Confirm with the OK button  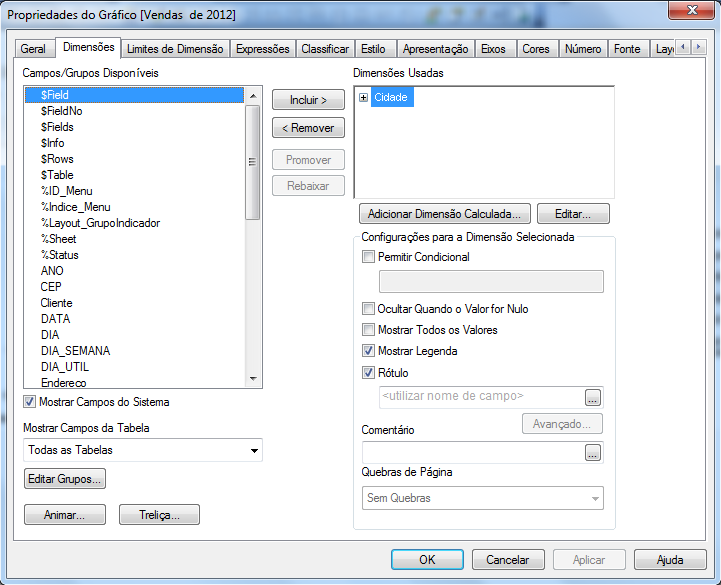(427, 560)
